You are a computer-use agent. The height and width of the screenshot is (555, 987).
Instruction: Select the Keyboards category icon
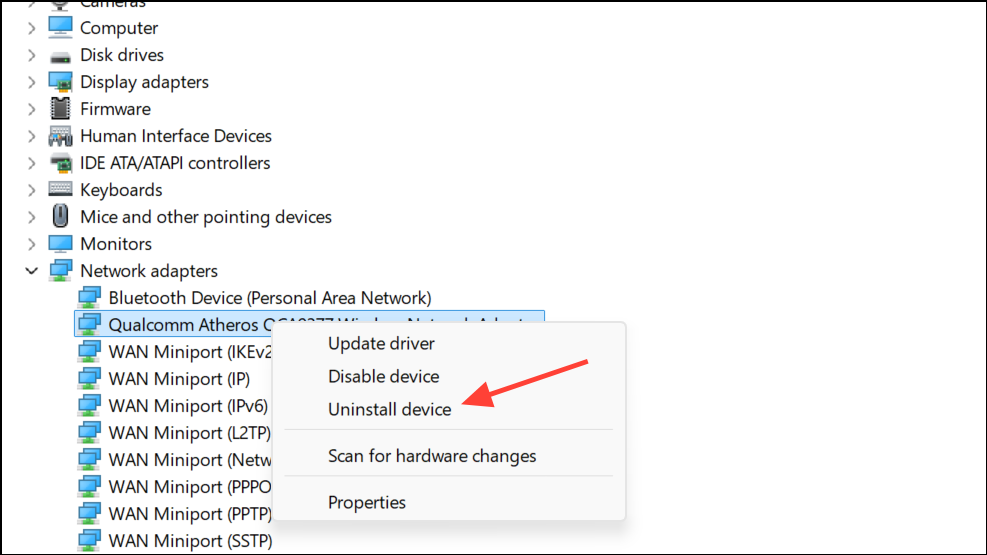coord(60,189)
